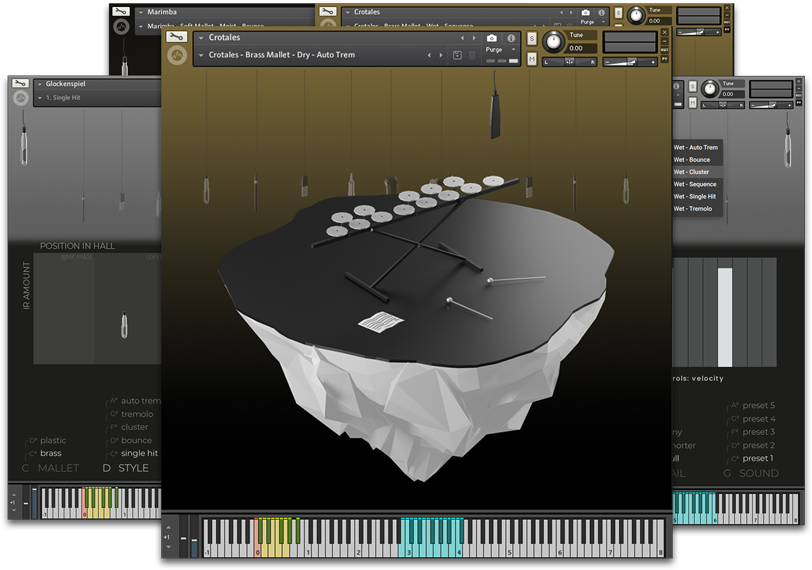
Task: Select previous preset next to Auto Trem name
Action: point(429,55)
